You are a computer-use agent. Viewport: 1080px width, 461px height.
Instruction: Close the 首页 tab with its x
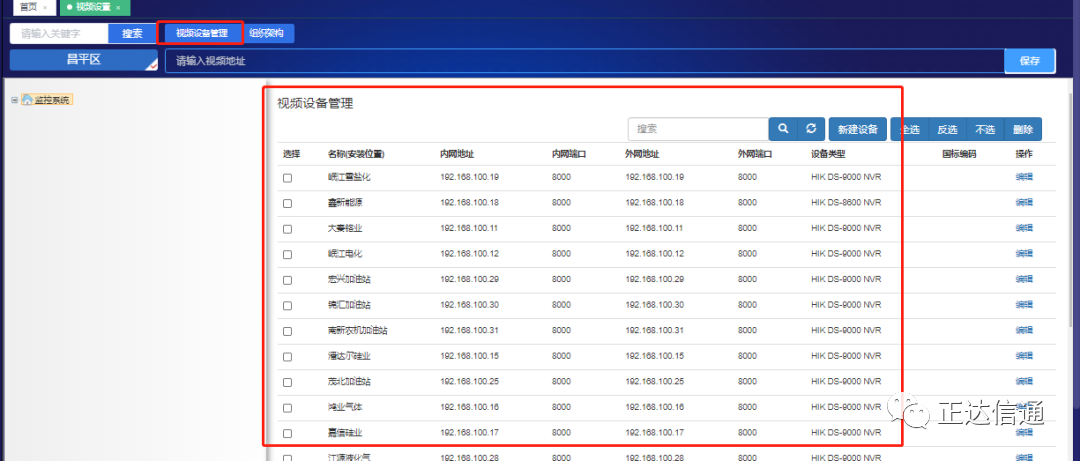45,7
